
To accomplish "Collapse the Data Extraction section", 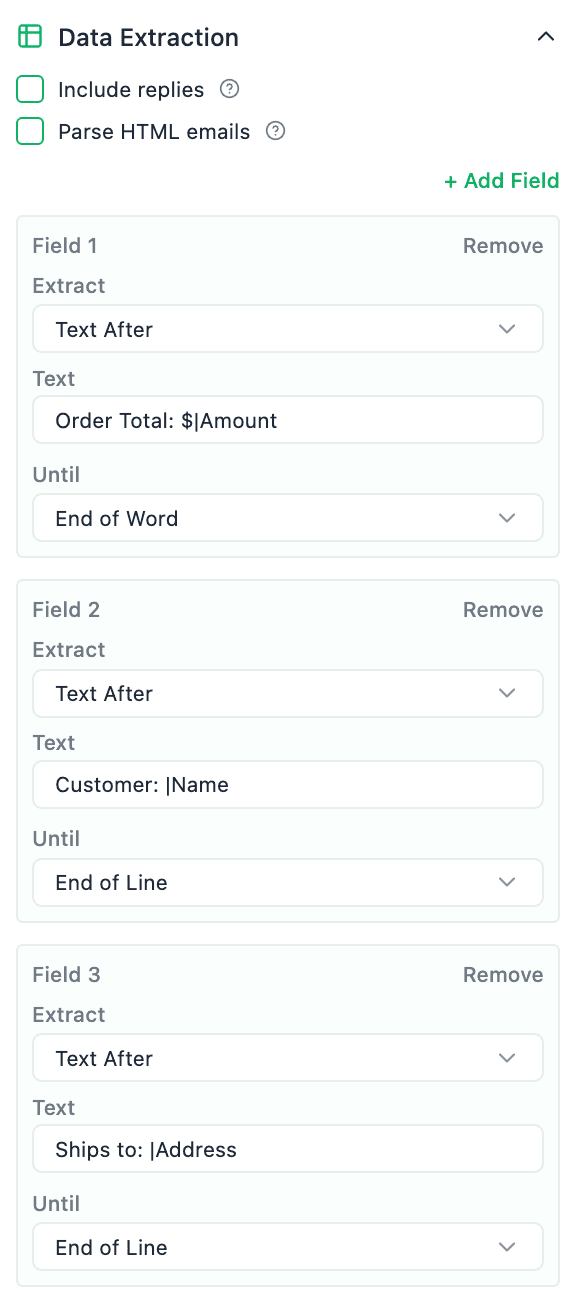I will point(546,36).
